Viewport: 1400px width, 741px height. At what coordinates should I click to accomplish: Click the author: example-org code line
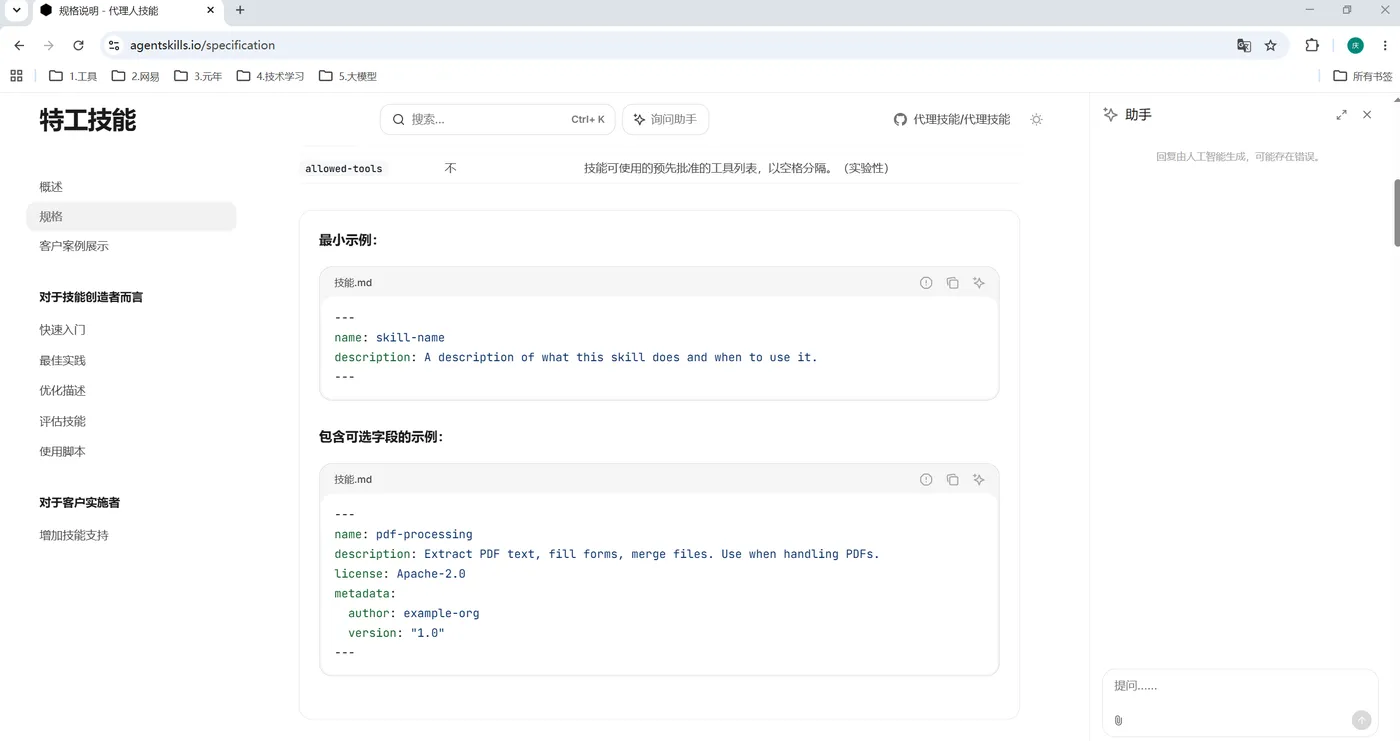[414, 613]
